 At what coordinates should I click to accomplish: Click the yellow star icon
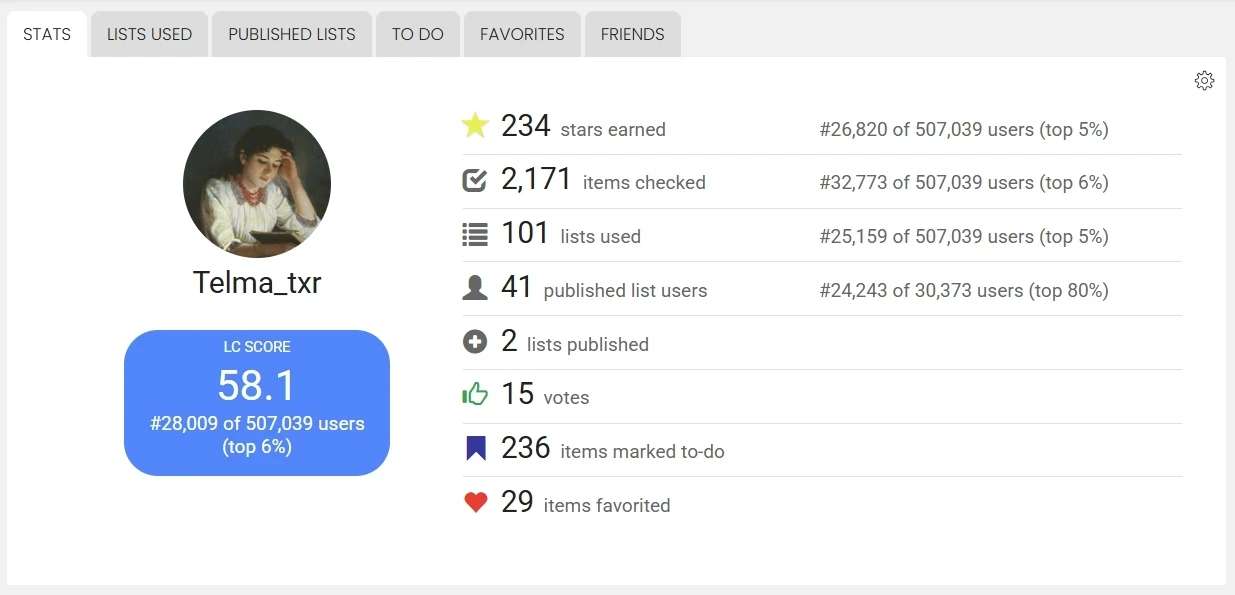[475, 126]
